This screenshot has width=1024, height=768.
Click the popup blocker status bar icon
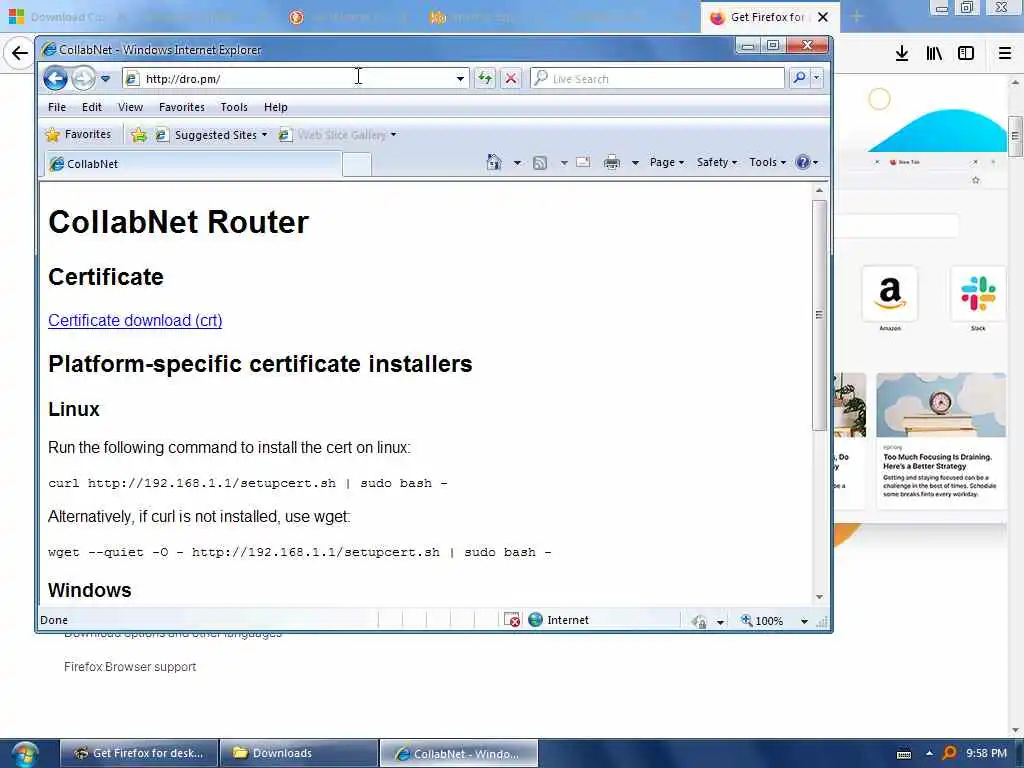(x=512, y=620)
